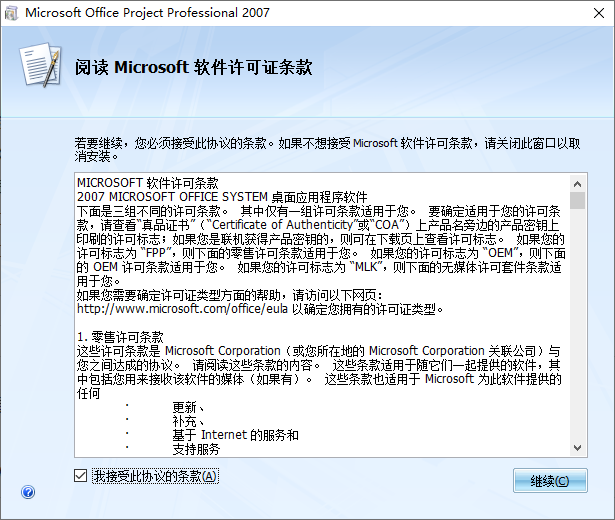Click the http://www.microsoft.com/office/eula URL text
Screen dimensions: 615x520
(x=182, y=309)
